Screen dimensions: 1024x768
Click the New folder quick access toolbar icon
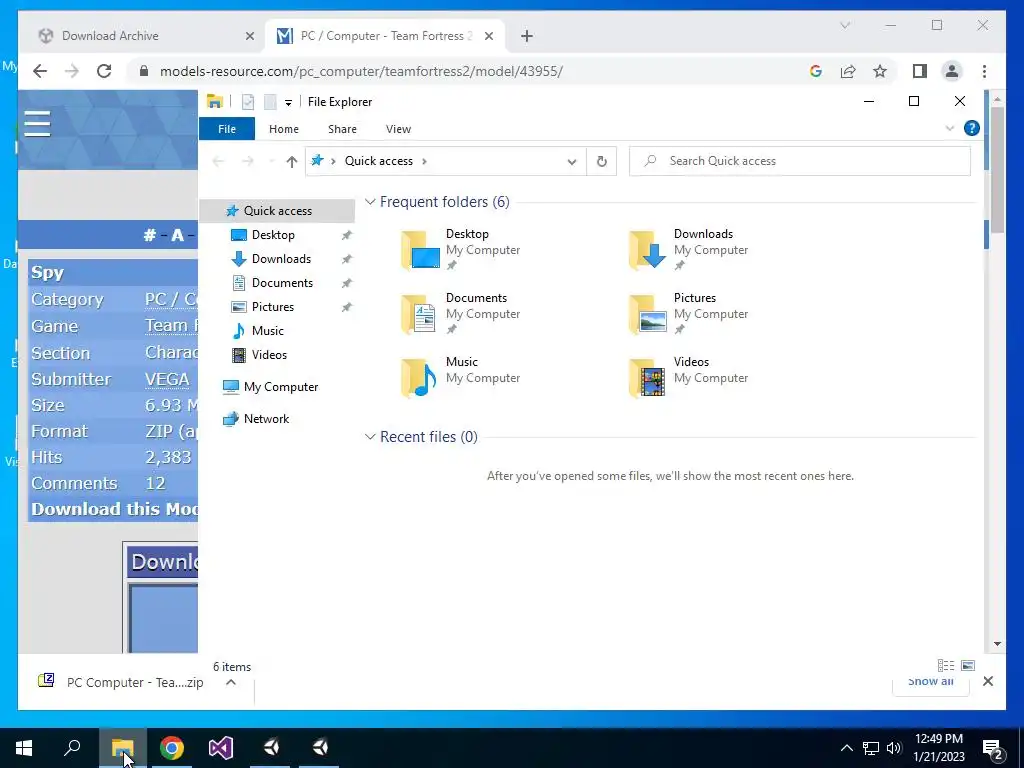click(270, 102)
